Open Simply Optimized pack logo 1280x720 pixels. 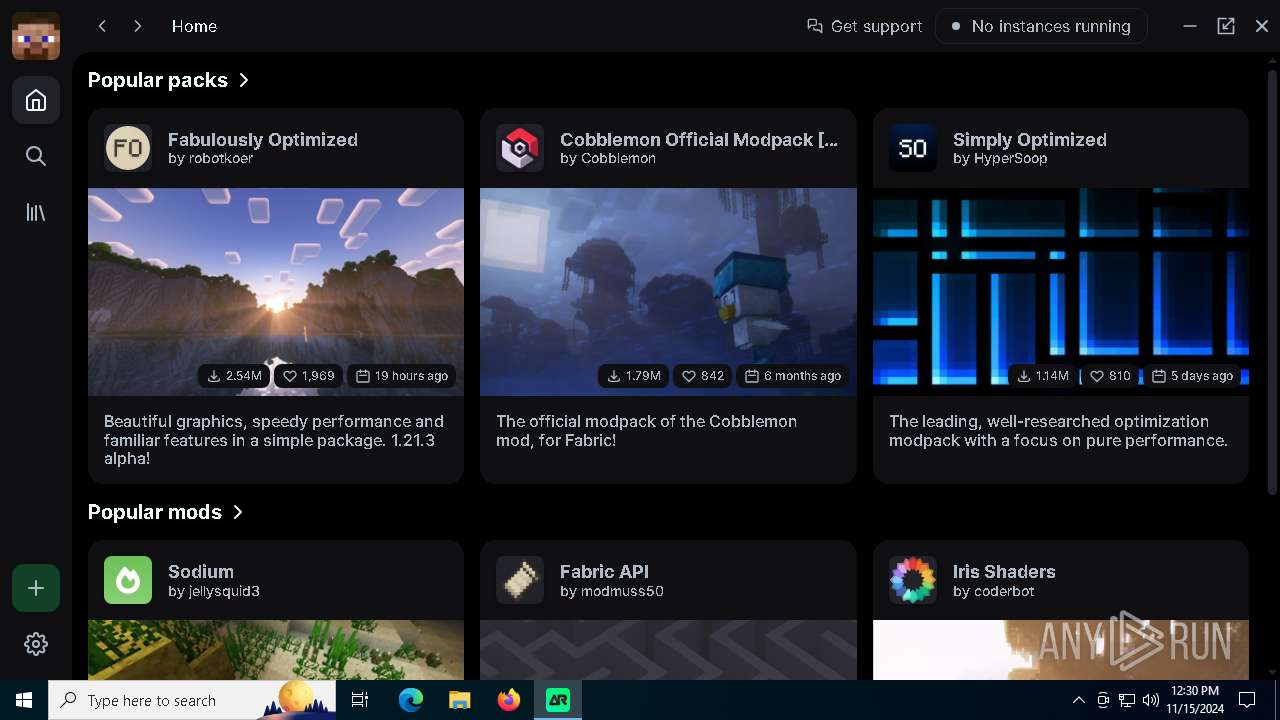pos(913,148)
